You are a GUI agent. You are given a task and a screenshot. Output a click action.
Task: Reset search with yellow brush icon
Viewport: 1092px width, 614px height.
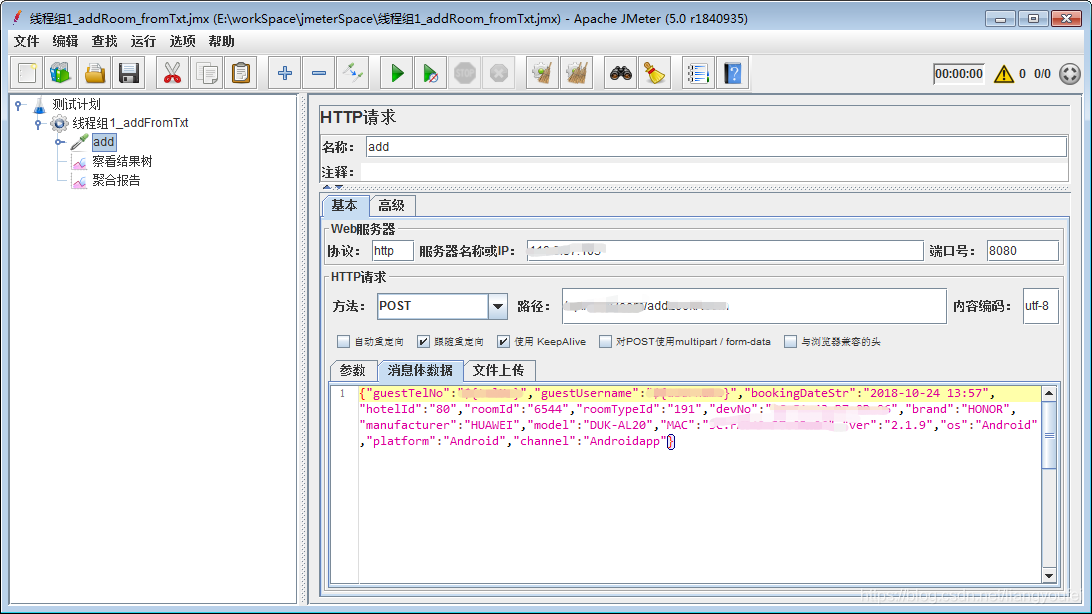[x=655, y=73]
